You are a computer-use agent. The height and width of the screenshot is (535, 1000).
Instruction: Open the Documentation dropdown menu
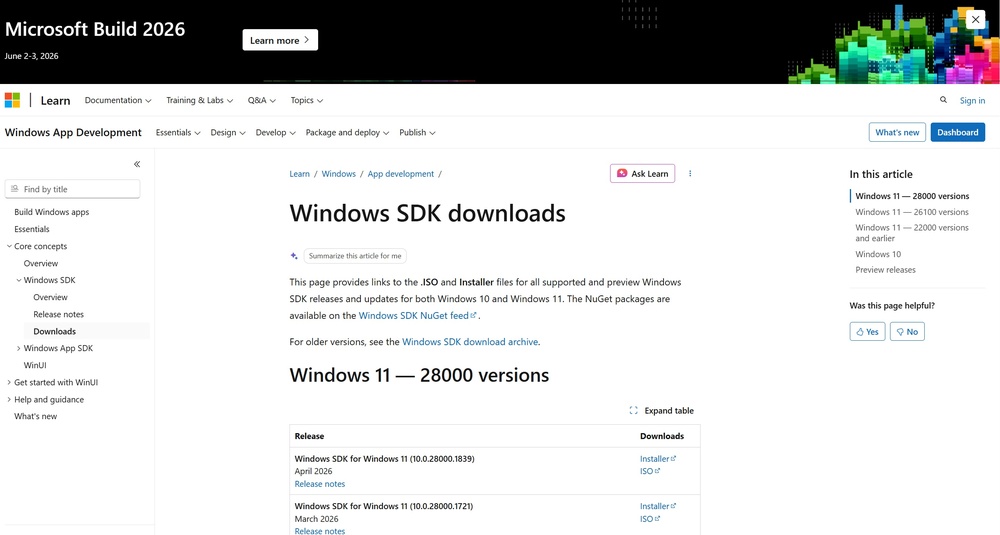click(x=118, y=100)
